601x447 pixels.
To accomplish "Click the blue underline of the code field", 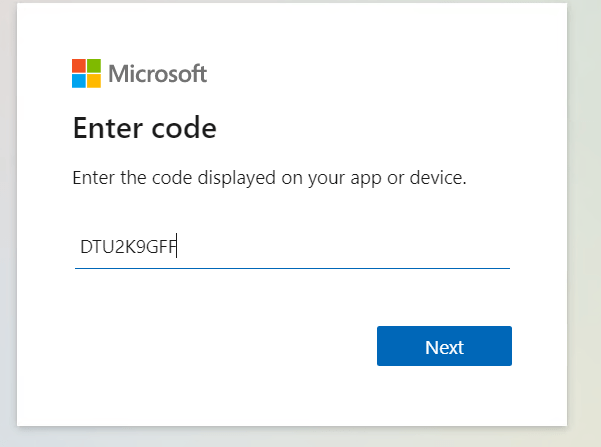I will coord(292,268).
